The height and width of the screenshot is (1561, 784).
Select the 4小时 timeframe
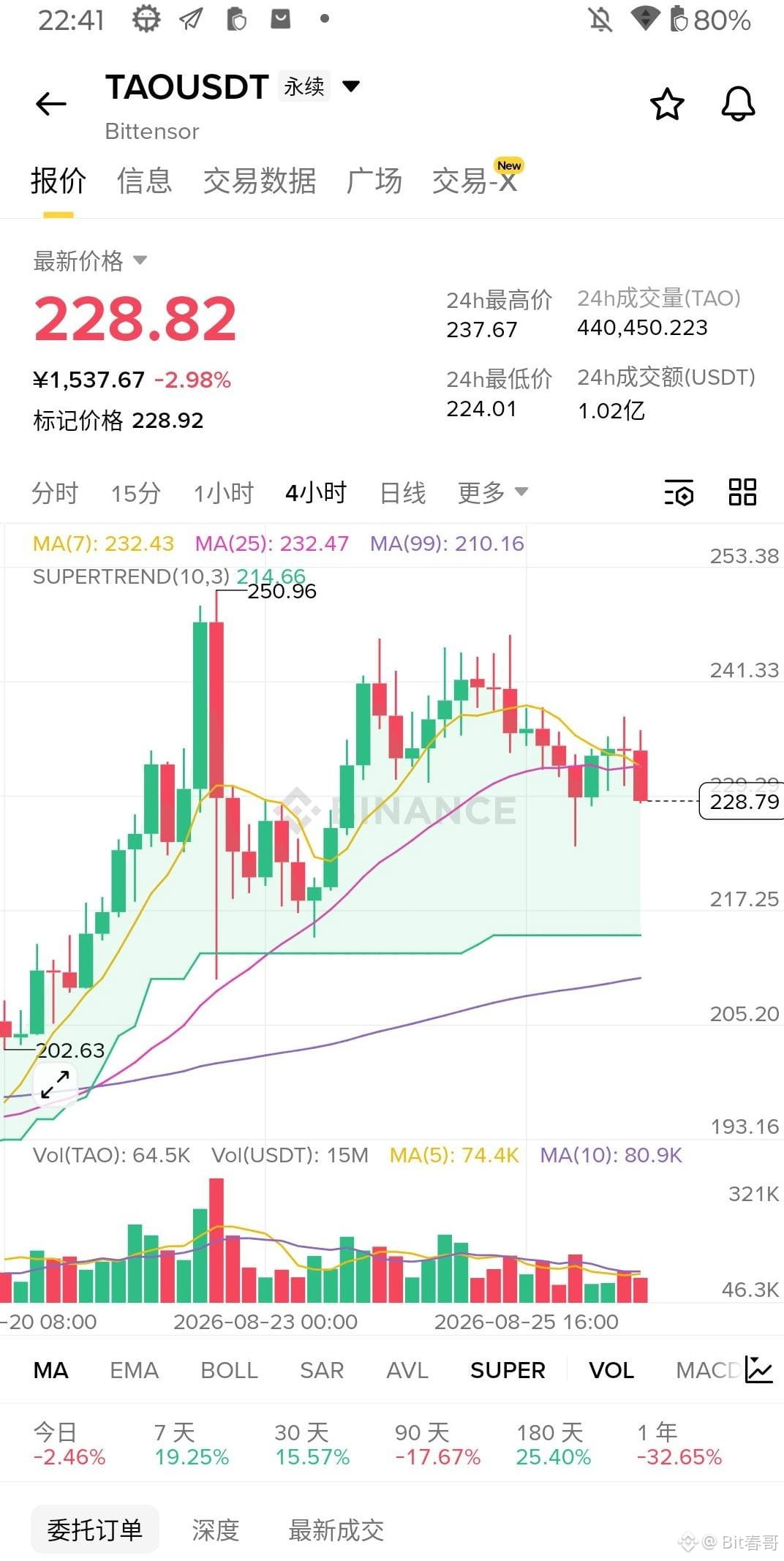tap(316, 492)
